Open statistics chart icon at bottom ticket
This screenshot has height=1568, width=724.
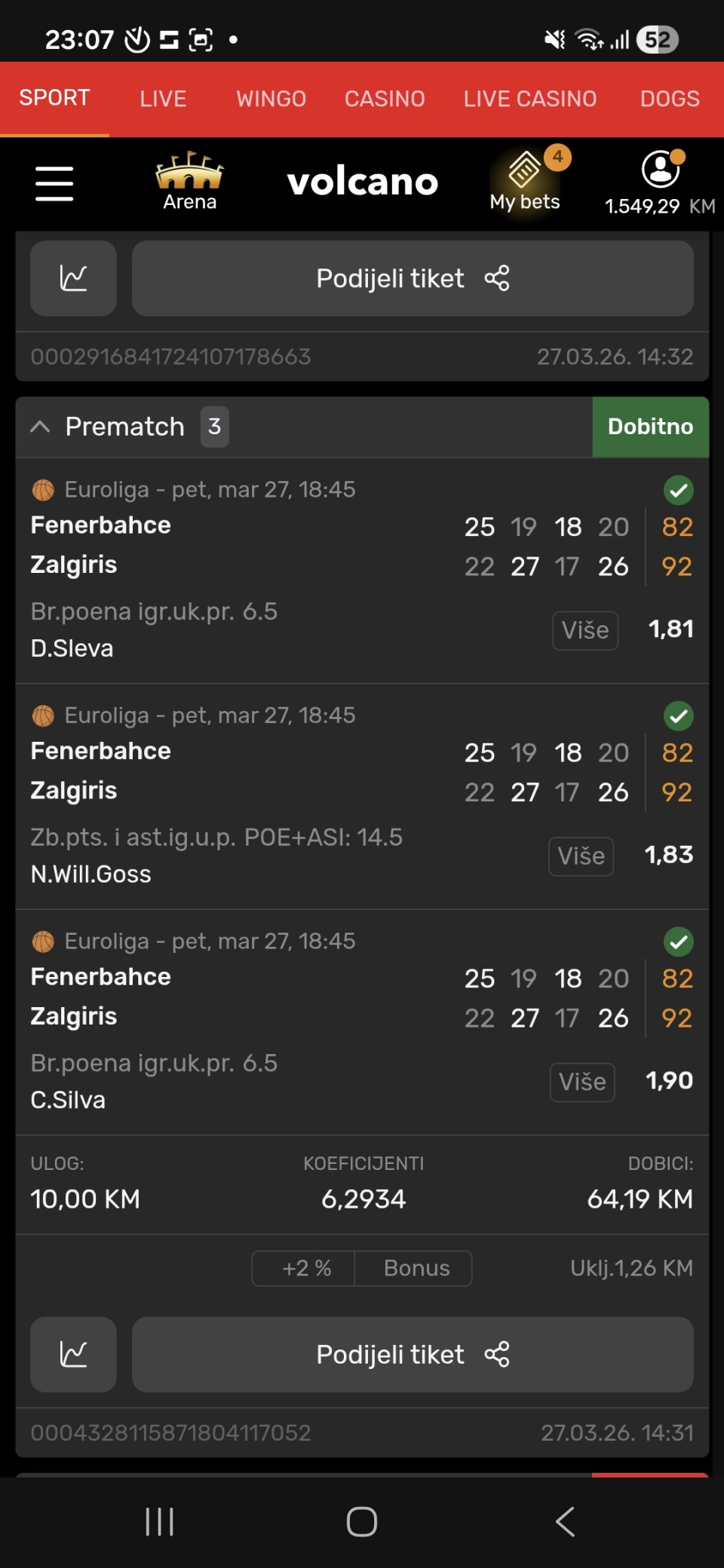73,1355
